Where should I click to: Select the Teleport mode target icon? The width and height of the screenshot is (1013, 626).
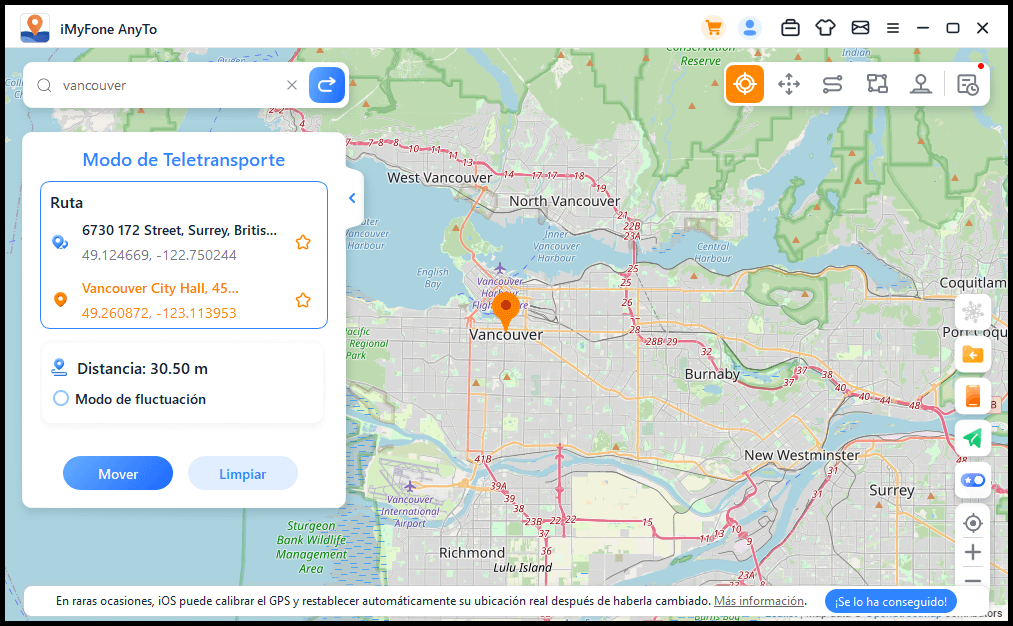(x=745, y=85)
